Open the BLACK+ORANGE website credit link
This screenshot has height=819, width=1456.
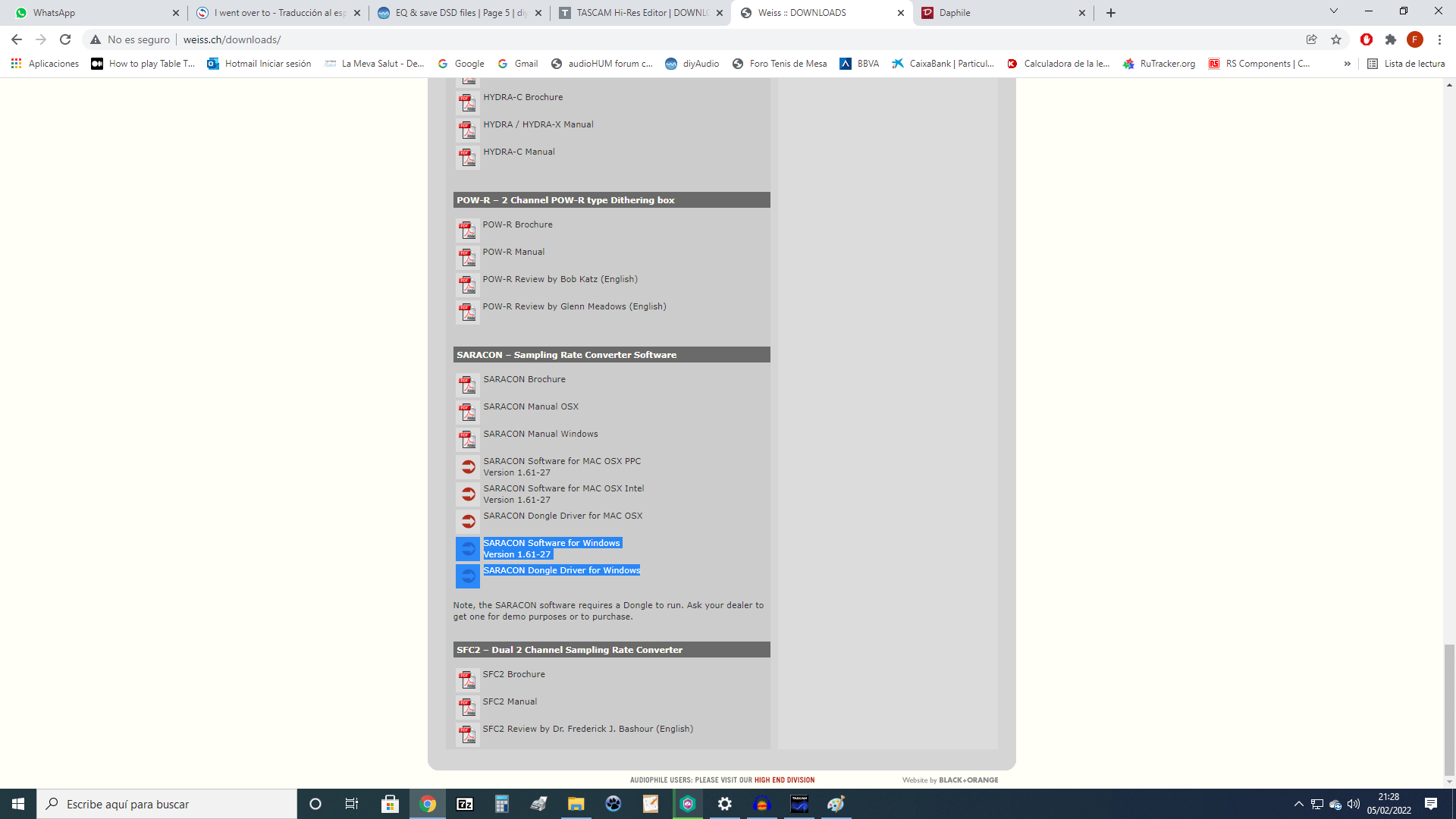pyautogui.click(x=968, y=780)
